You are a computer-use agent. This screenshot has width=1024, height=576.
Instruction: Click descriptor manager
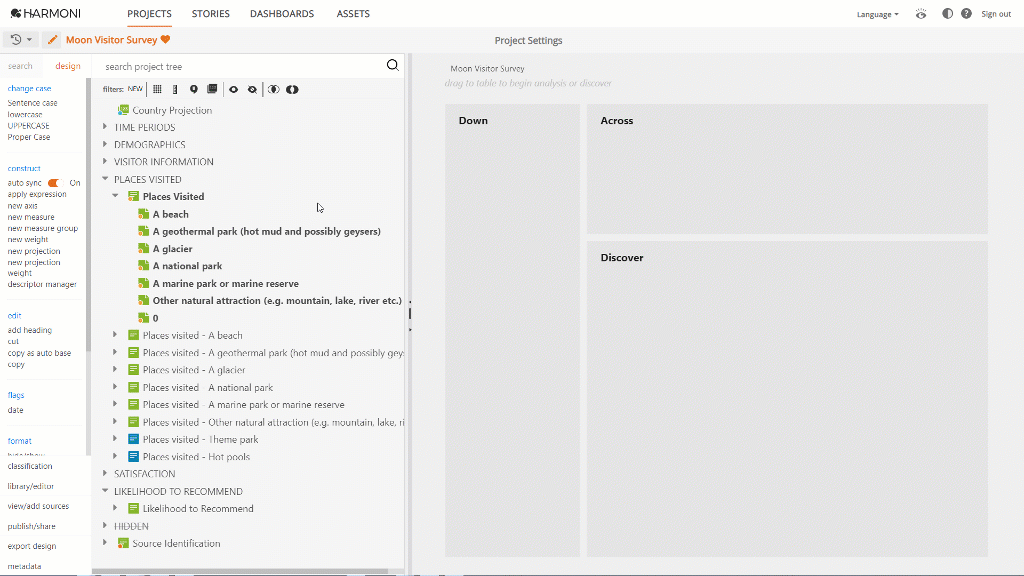coord(42,285)
